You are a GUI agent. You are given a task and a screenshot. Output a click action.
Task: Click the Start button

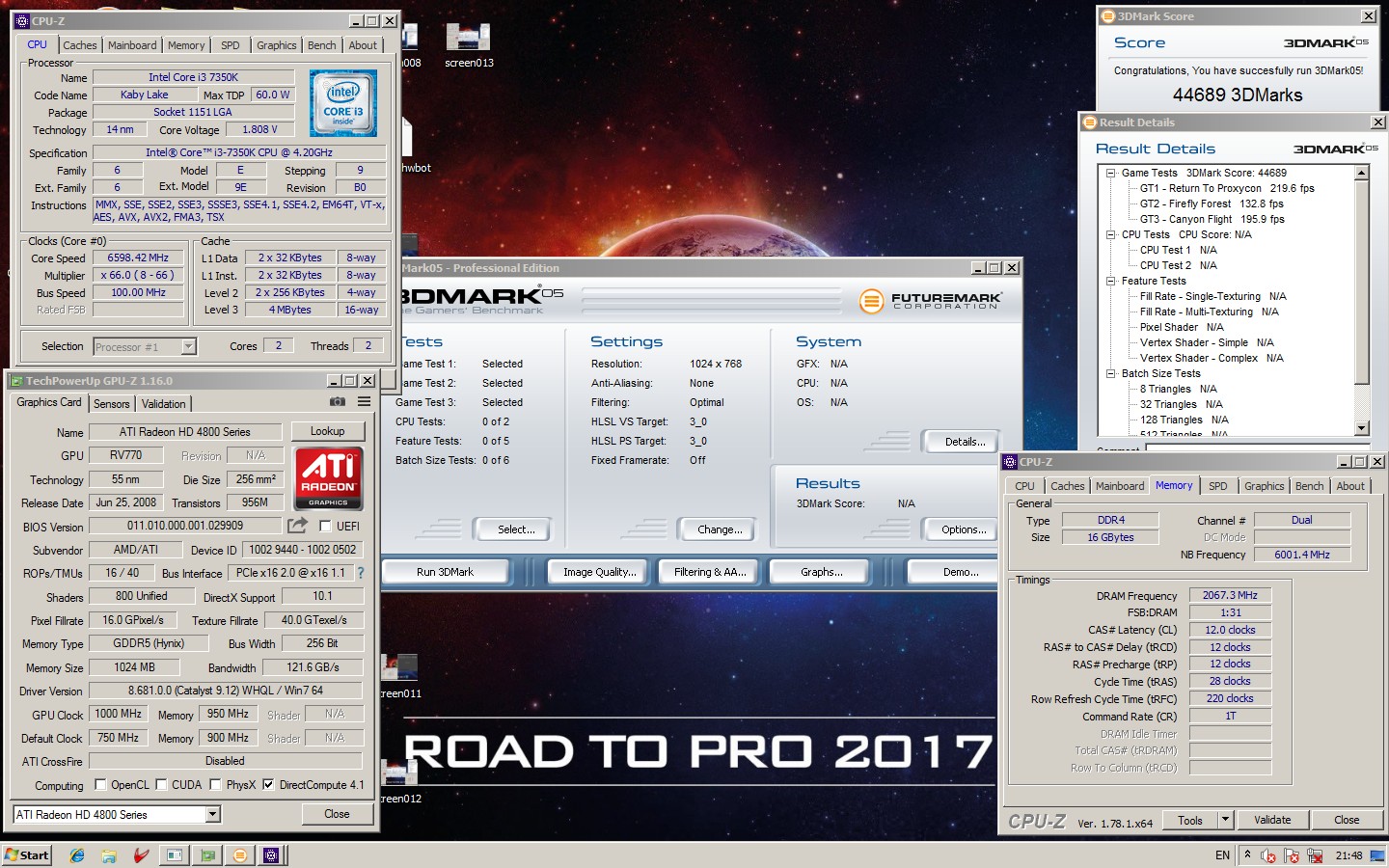27,855
